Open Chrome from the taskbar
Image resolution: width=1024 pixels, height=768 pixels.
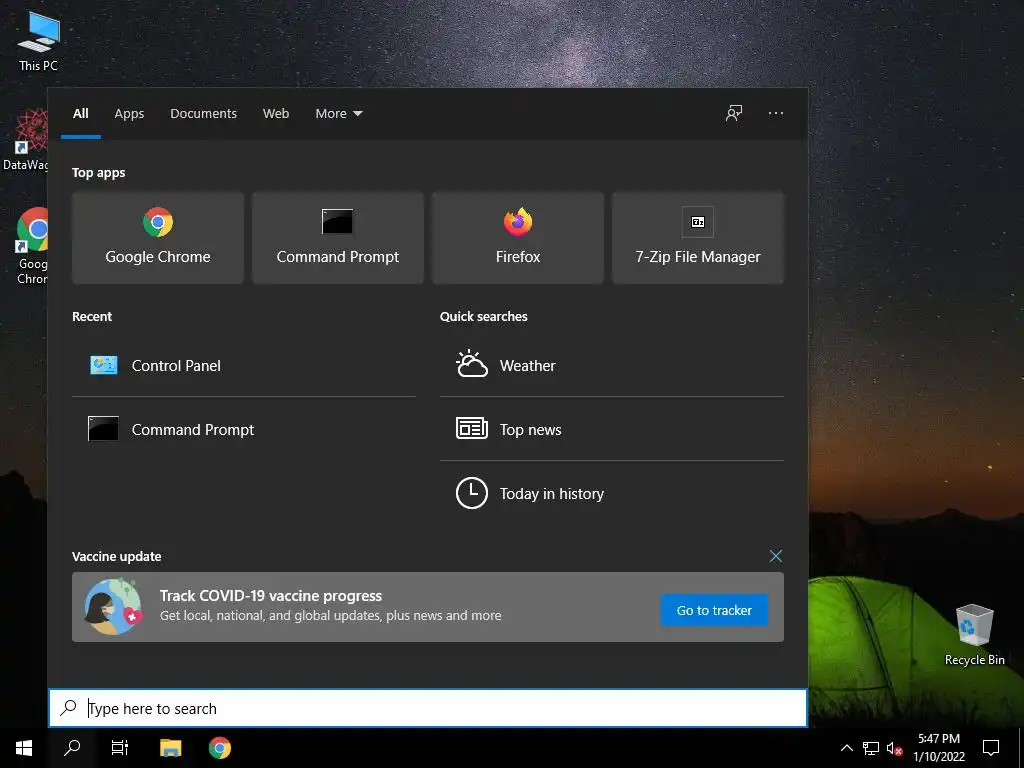coord(219,748)
